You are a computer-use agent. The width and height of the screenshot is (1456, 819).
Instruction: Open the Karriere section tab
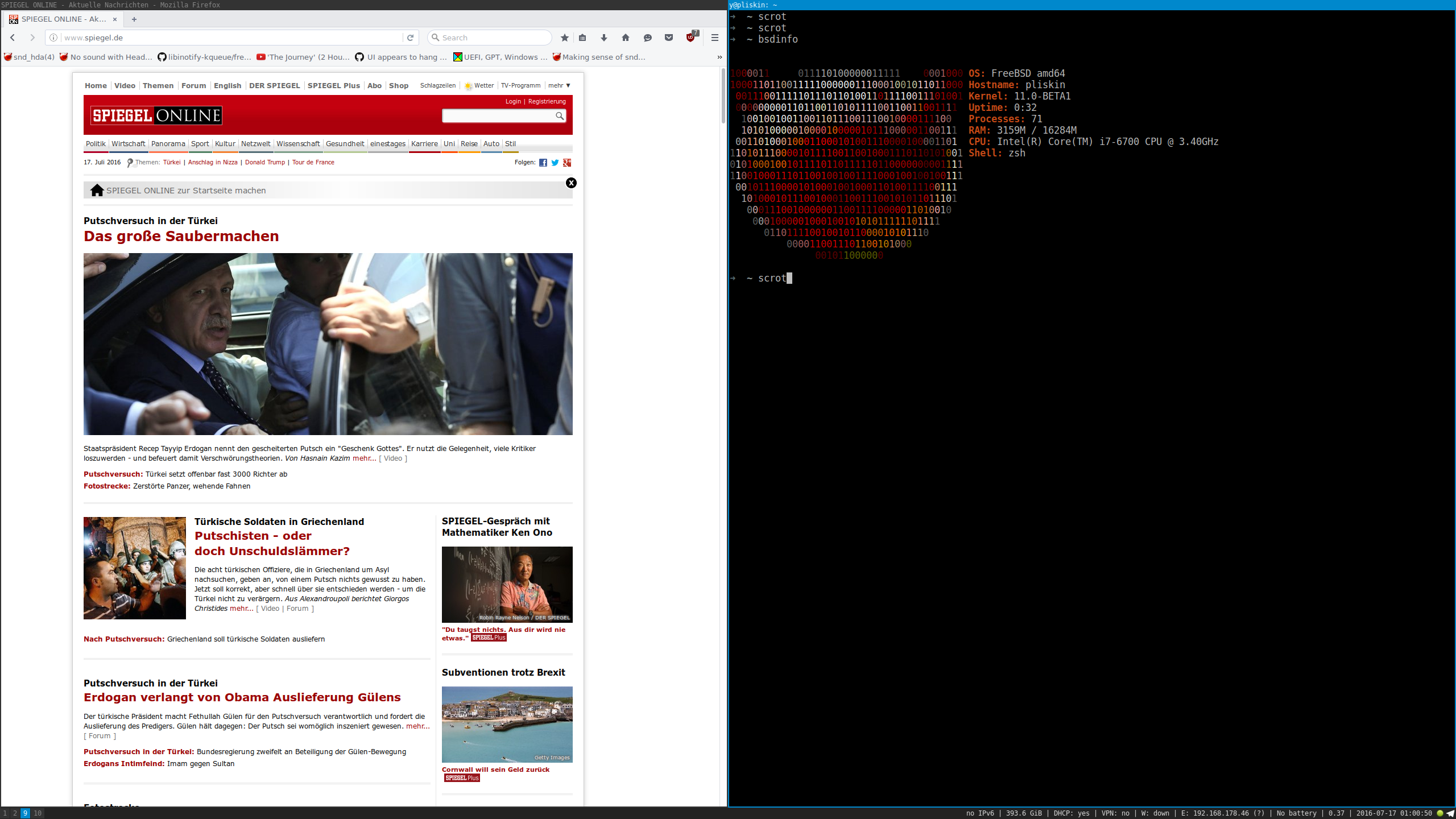click(x=424, y=144)
